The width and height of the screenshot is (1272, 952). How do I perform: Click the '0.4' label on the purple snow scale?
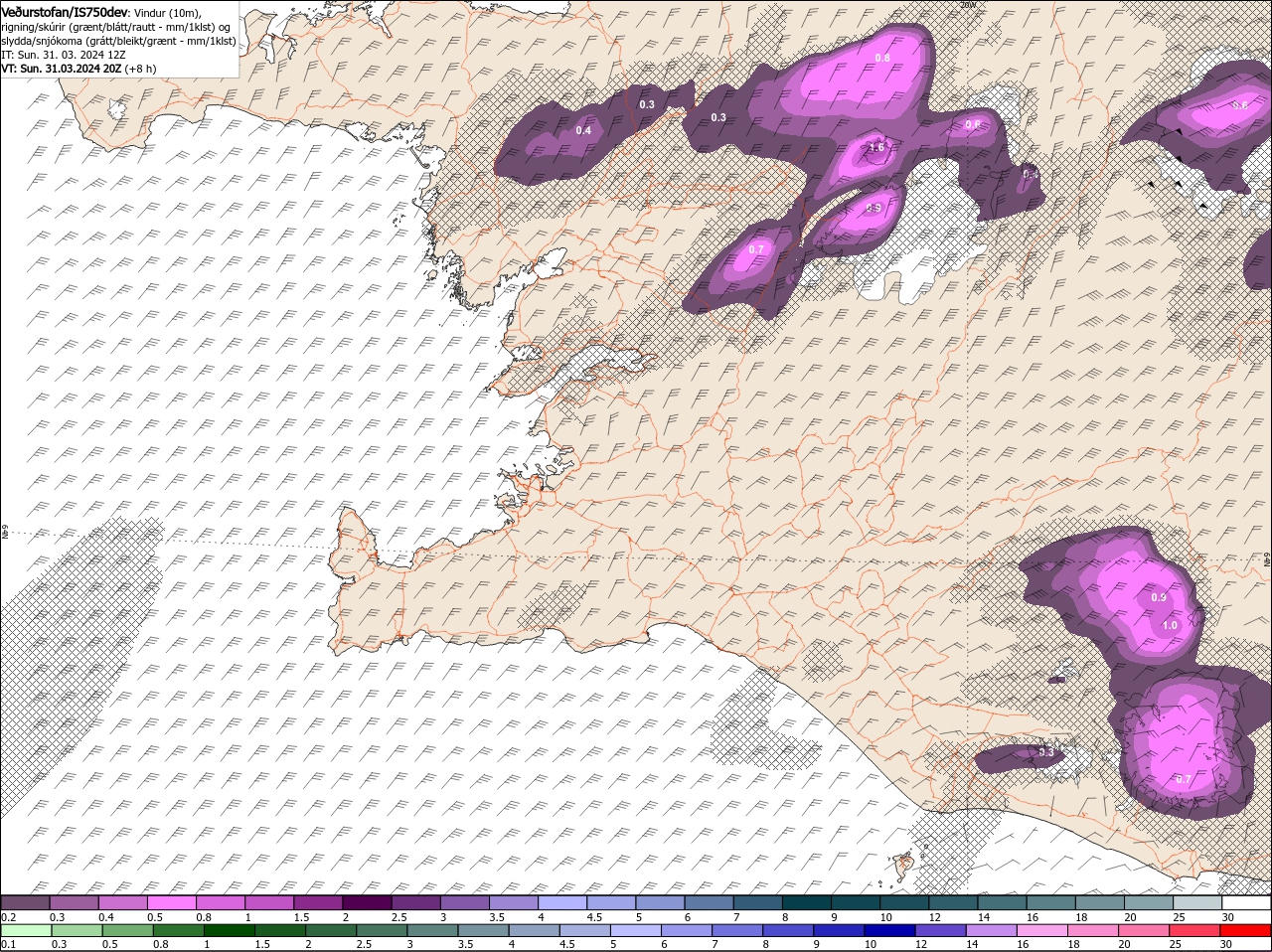106,916
